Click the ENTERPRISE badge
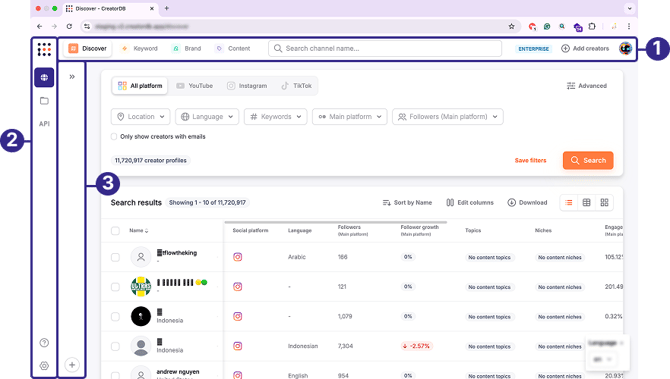670x379 pixels. (533, 49)
